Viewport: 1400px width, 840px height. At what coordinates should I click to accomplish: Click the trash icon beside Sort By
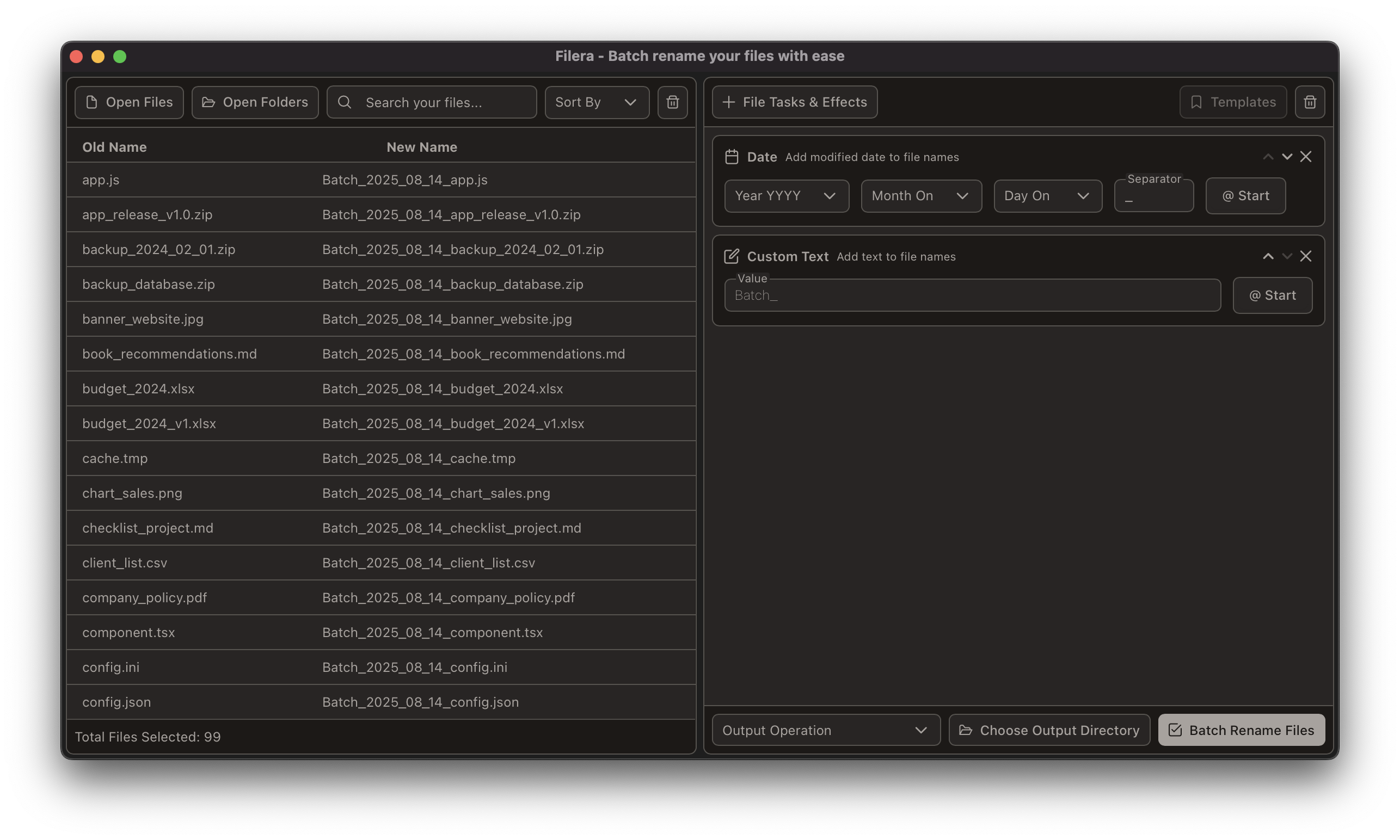[672, 102]
